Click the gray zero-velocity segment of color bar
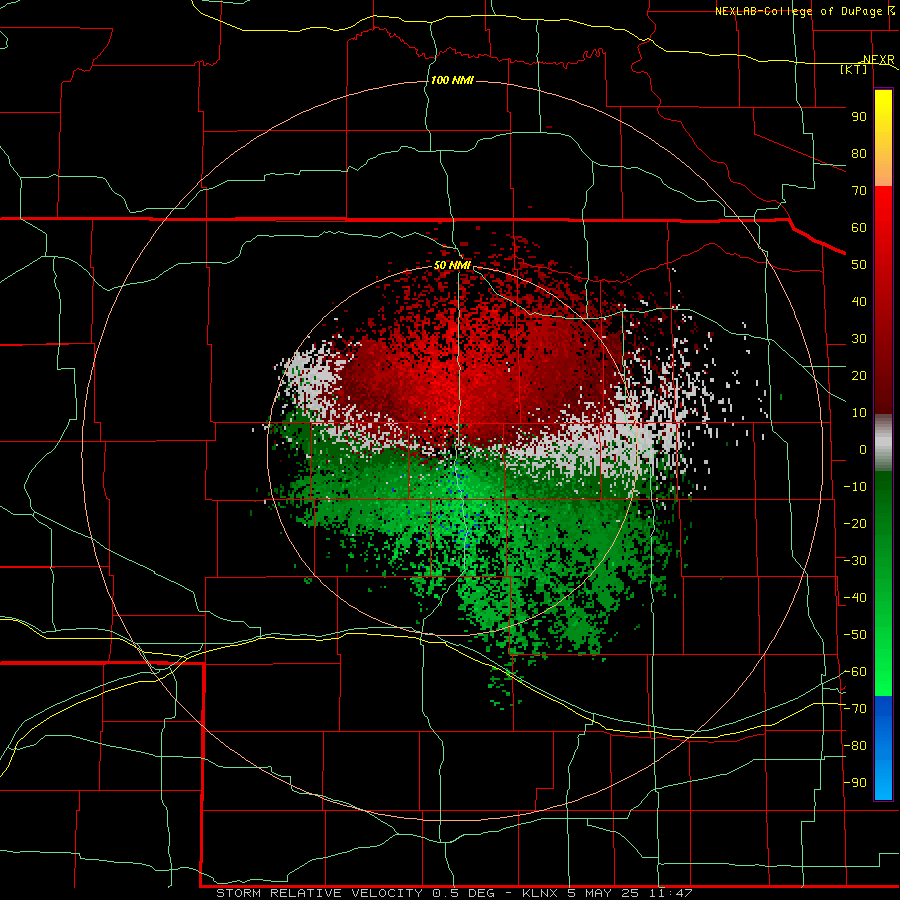The height and width of the screenshot is (900, 900). (883, 442)
